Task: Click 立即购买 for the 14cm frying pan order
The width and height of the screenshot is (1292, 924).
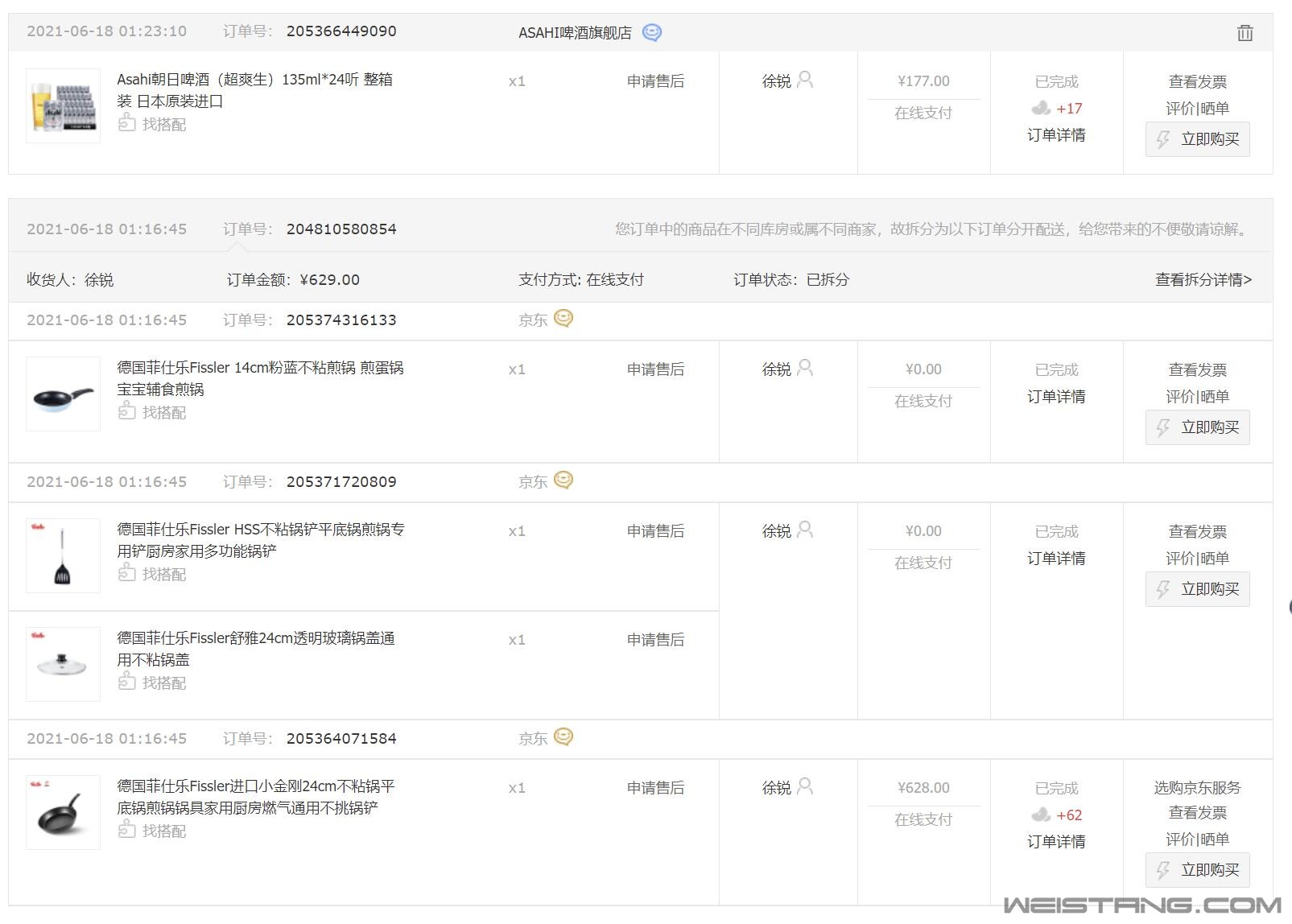Action: [1198, 427]
